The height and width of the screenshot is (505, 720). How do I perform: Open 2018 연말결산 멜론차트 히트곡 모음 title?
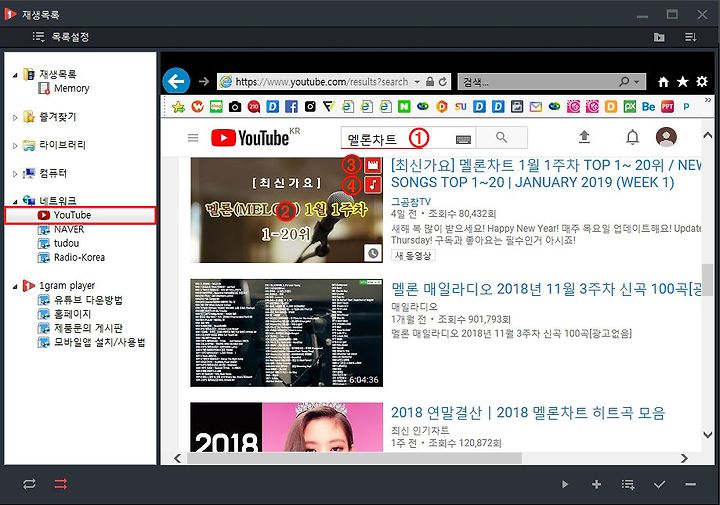[528, 412]
